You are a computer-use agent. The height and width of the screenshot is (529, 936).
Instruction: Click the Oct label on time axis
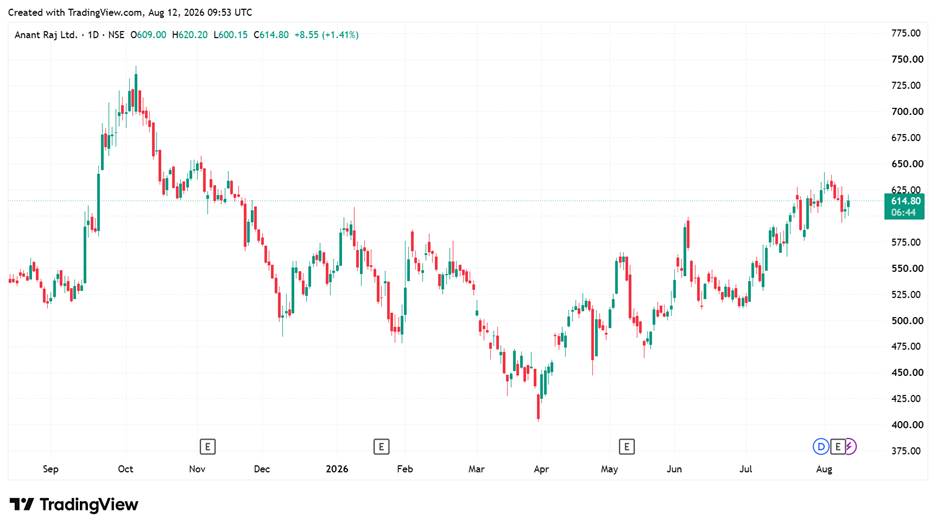click(x=125, y=469)
